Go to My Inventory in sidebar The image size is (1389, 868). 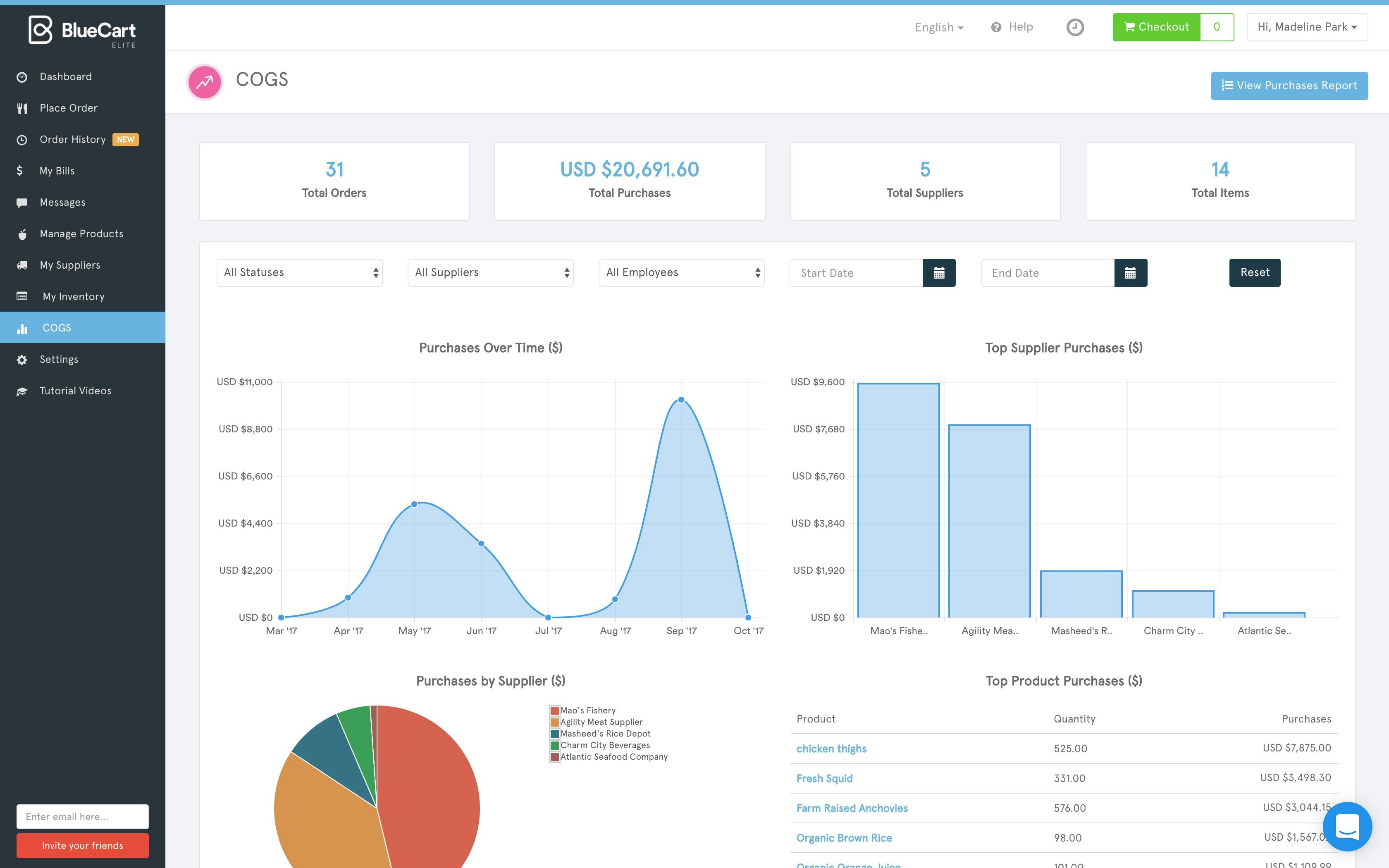tap(74, 296)
